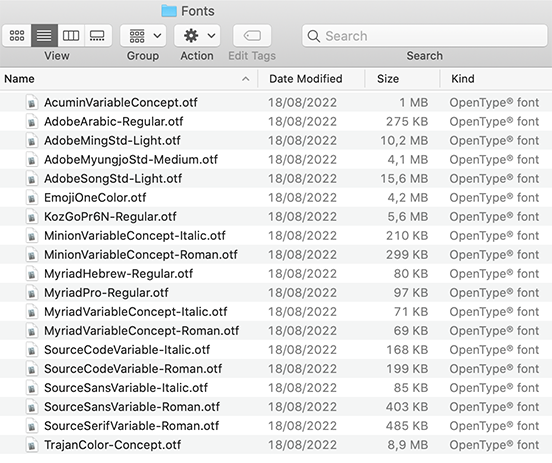Select MinionVariableConcept-Italic.otf file icon

click(32, 236)
